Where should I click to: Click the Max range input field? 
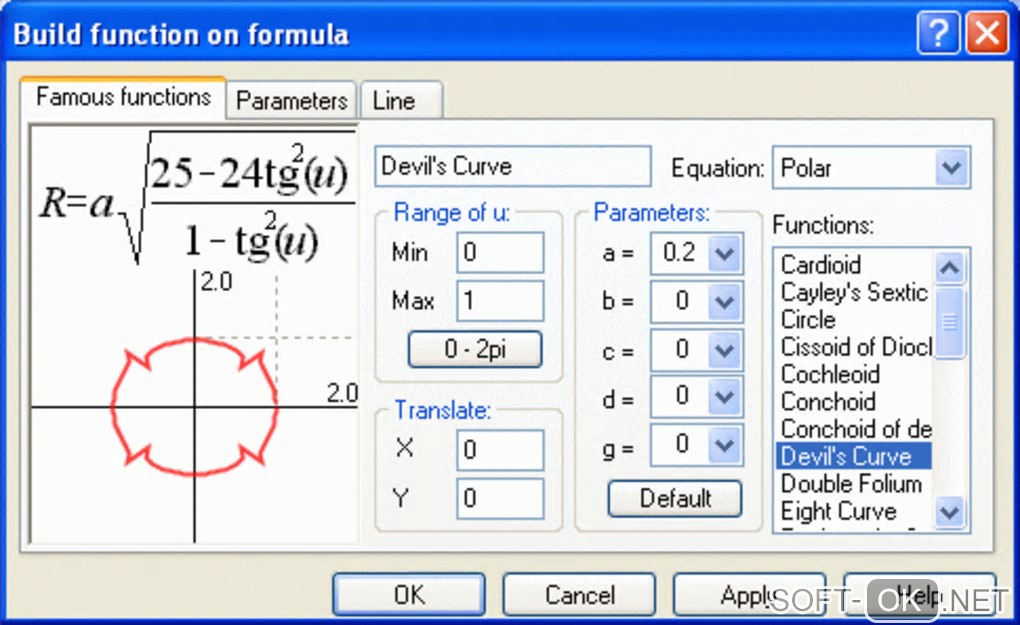(x=500, y=301)
